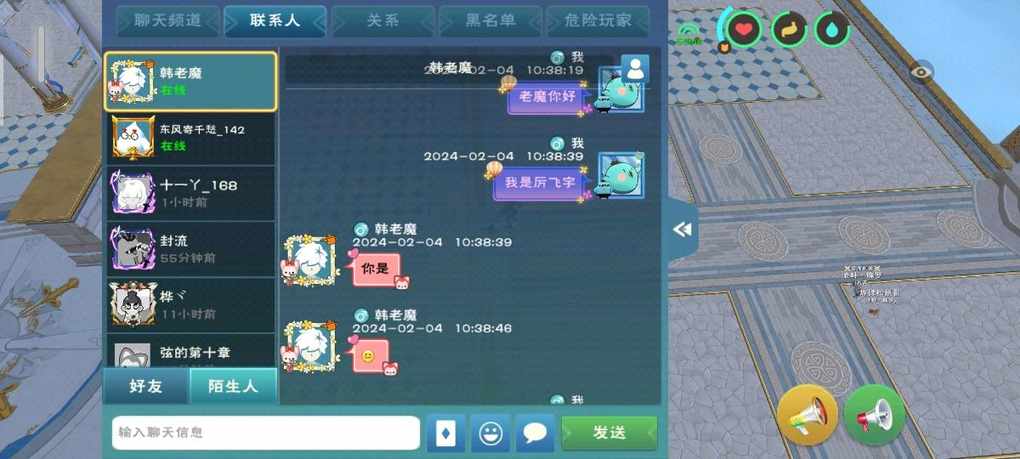Image resolution: width=1020 pixels, height=459 pixels.
Task: Select contact 东风寄千愁_142
Action: tap(191, 137)
